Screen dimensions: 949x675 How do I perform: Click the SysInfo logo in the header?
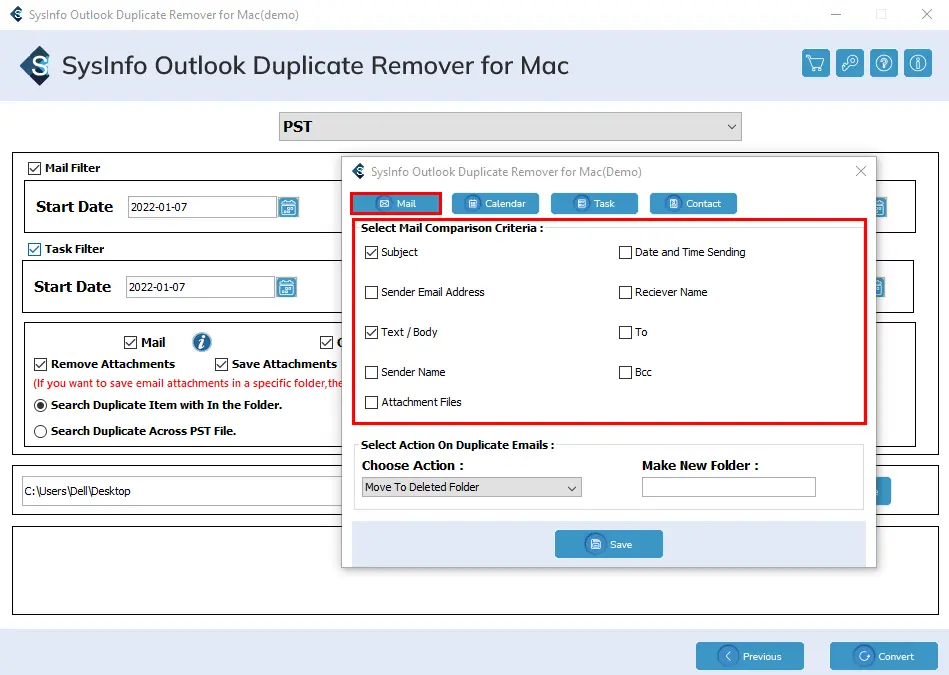(36, 65)
